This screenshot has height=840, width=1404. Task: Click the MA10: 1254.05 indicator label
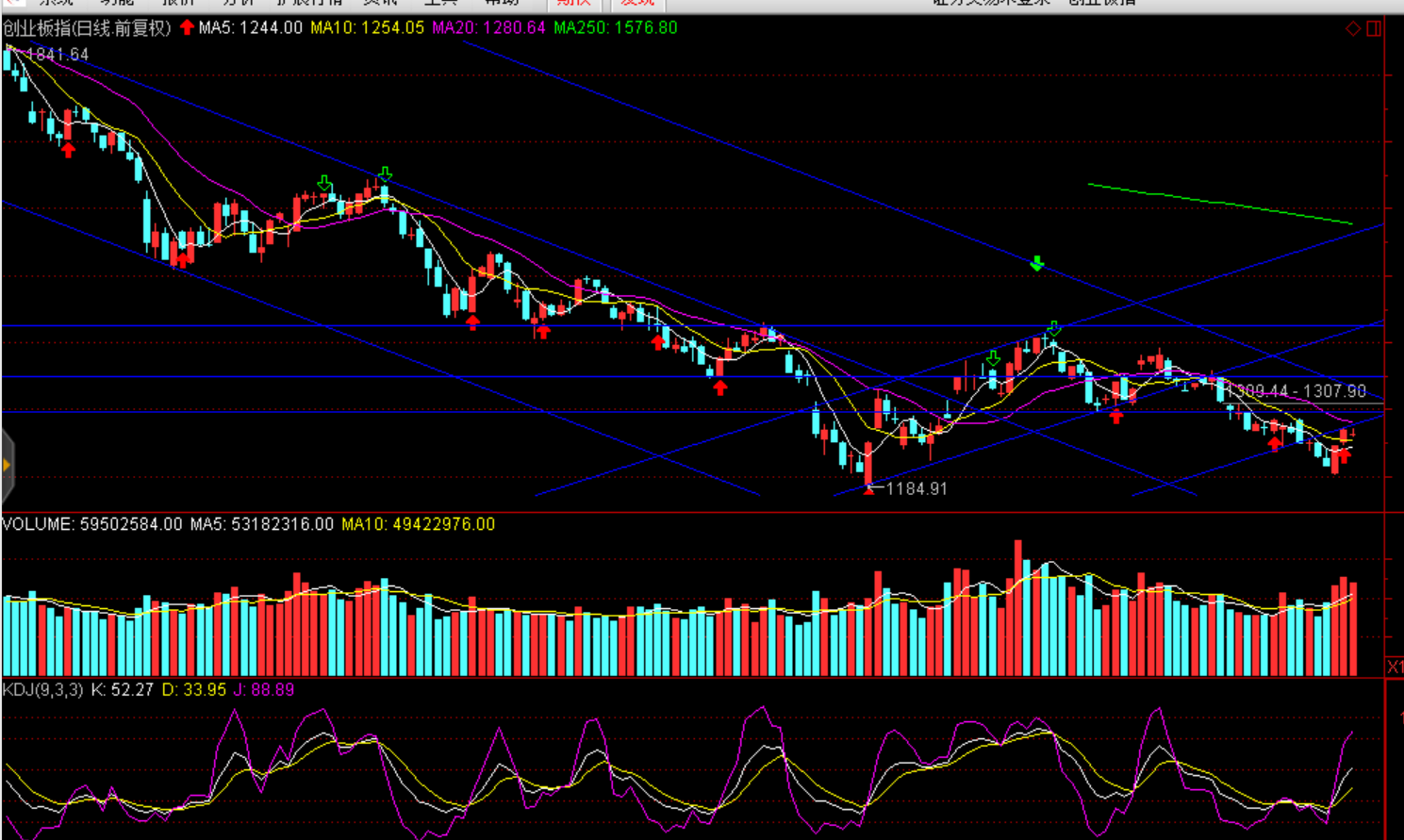(x=367, y=27)
